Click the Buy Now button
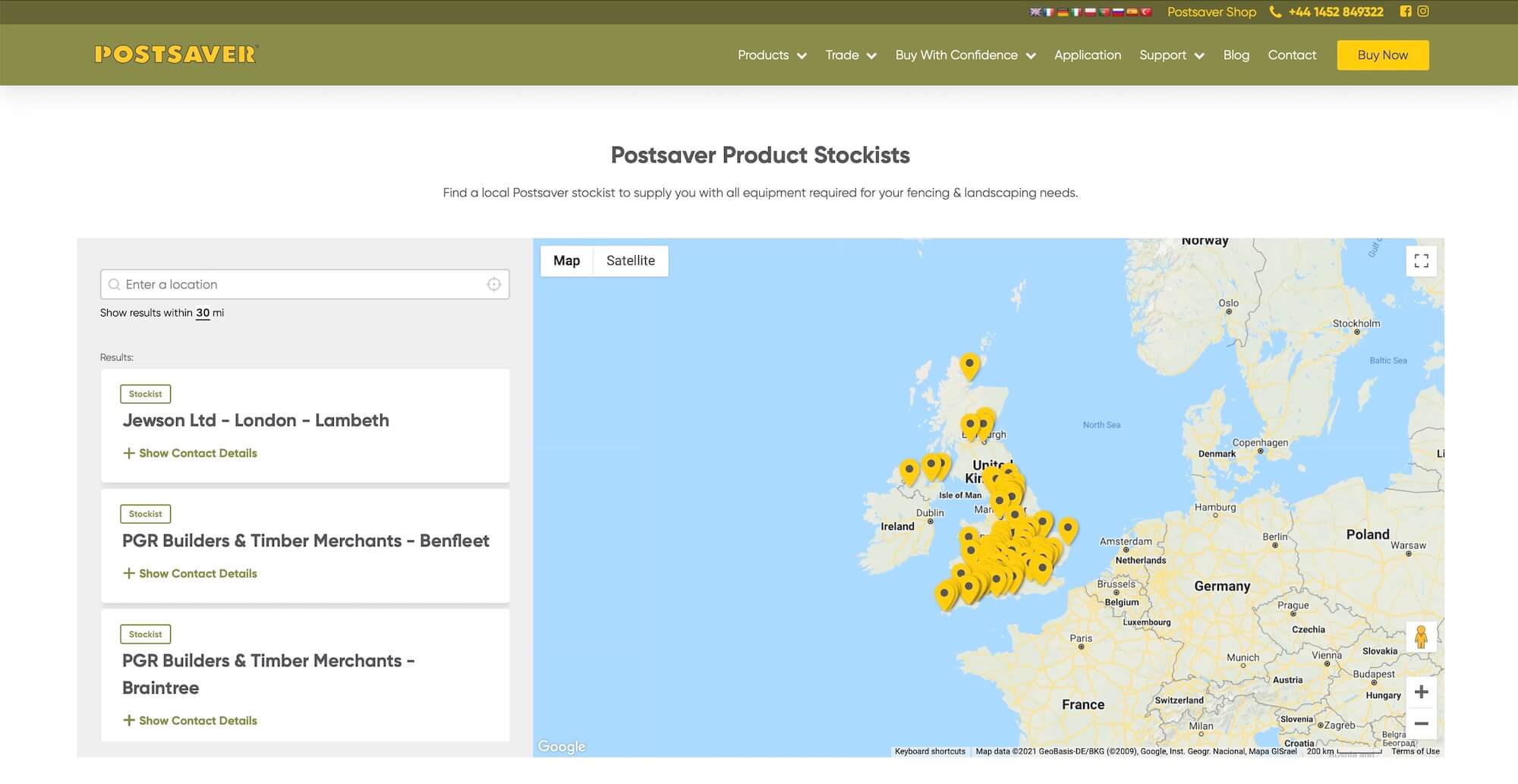The image size is (1518, 784). point(1383,55)
